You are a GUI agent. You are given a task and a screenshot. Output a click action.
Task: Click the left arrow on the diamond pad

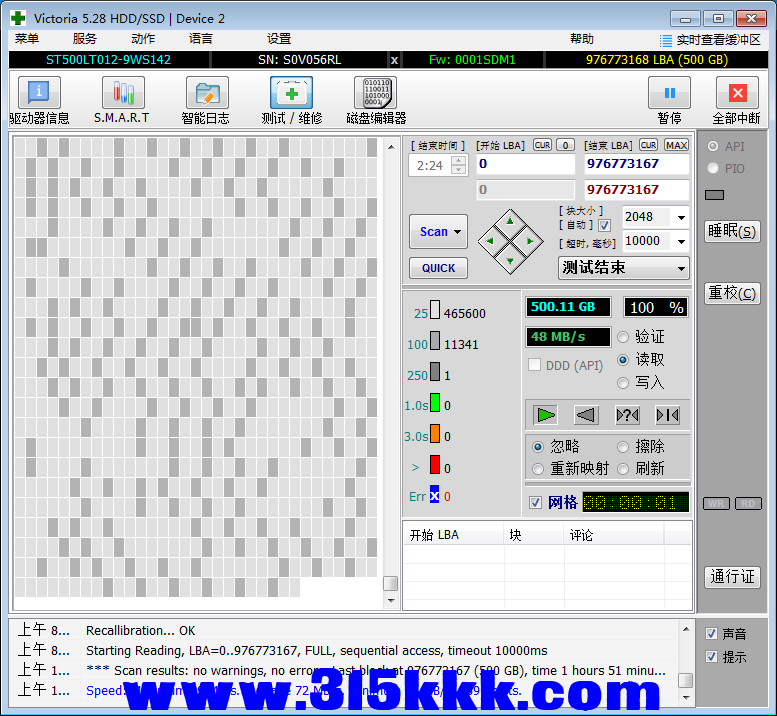pyautogui.click(x=490, y=241)
